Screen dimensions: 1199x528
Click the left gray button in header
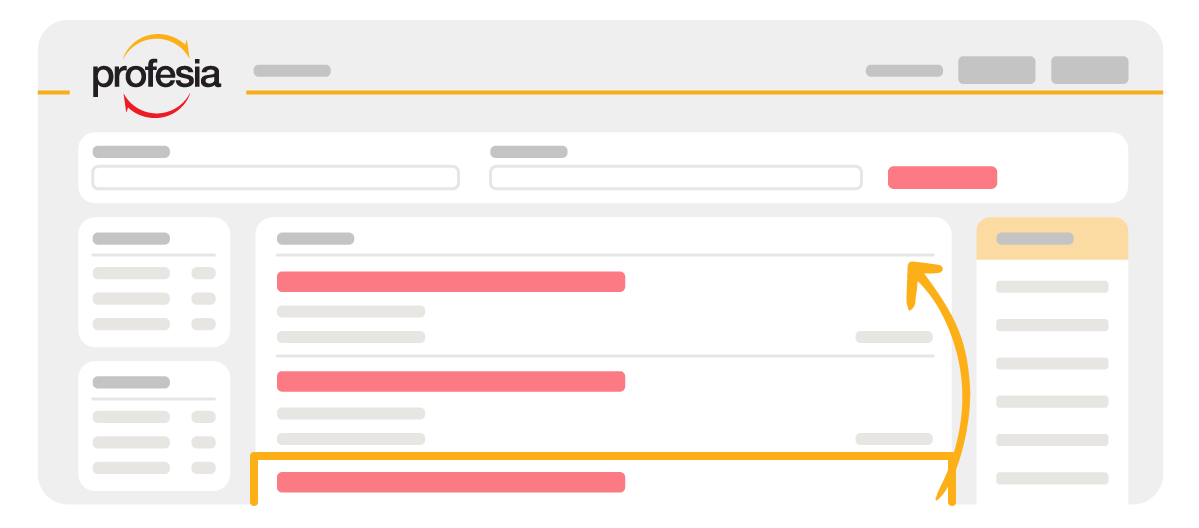(x=996, y=70)
